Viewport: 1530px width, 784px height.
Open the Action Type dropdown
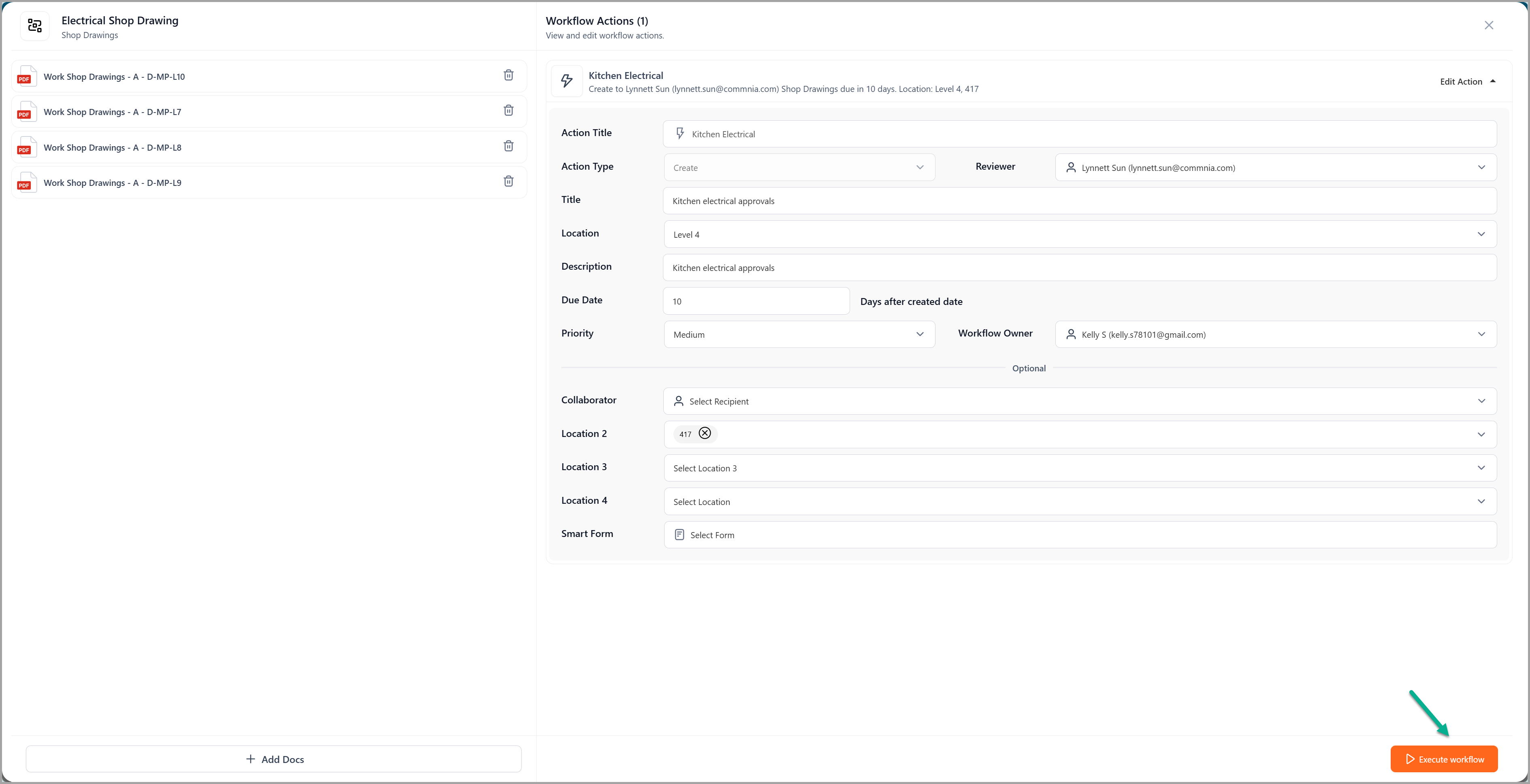(x=799, y=168)
